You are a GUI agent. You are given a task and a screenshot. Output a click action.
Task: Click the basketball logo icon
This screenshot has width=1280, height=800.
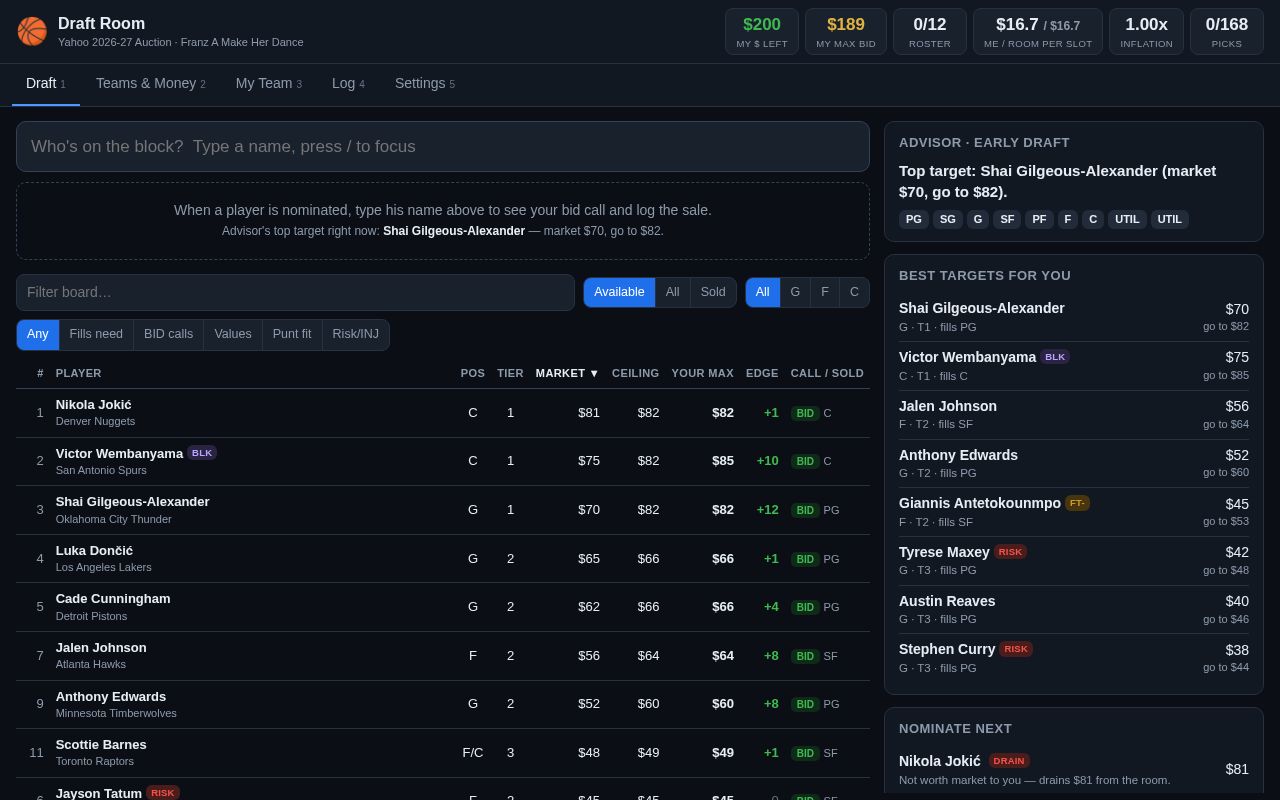tap(32, 31)
